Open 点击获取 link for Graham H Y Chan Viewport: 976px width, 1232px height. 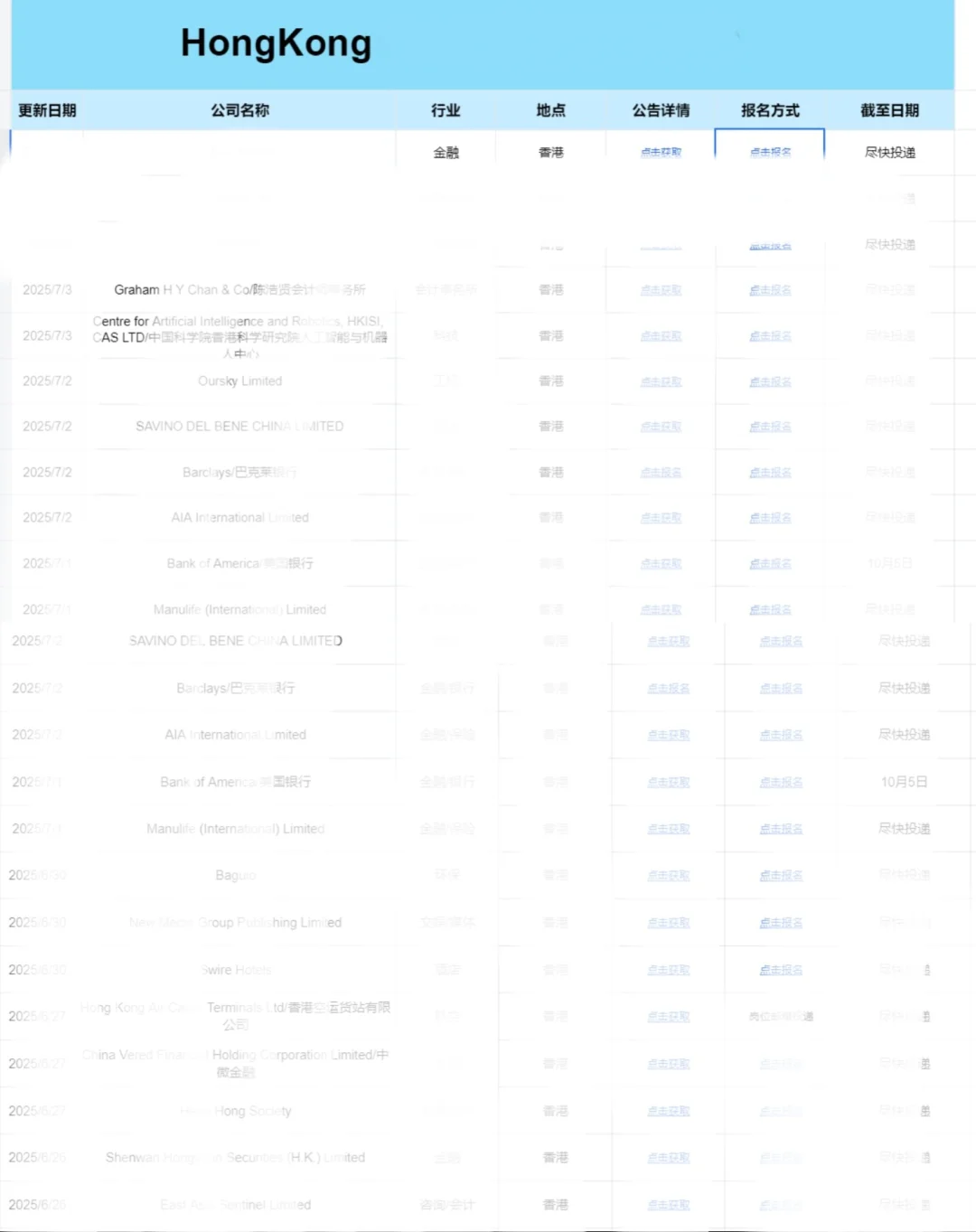click(661, 290)
